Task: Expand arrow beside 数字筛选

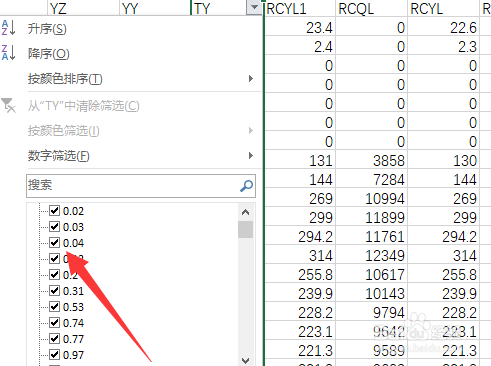Action: click(x=251, y=155)
